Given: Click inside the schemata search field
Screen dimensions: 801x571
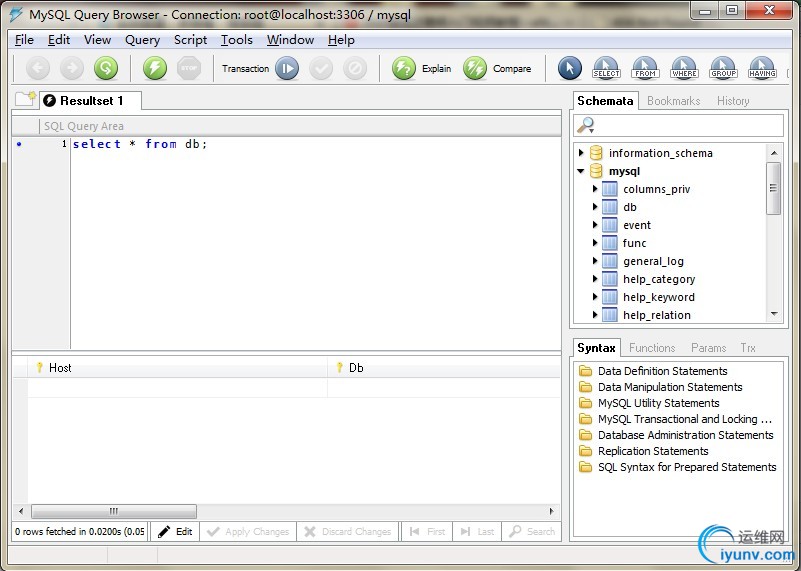Looking at the screenshot, I should (678, 125).
